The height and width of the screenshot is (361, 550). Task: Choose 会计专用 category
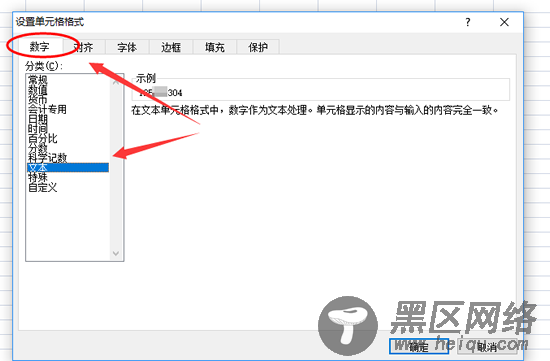[x=68, y=109]
